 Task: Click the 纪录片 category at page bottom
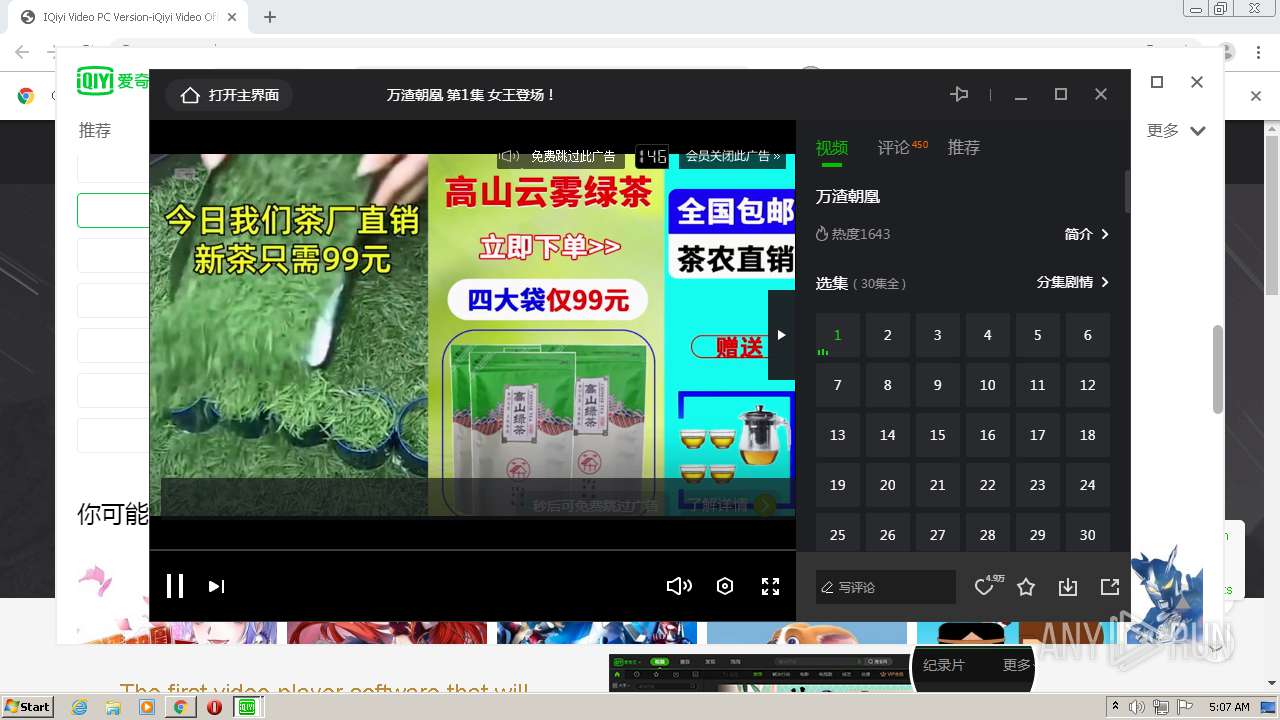pos(943,665)
